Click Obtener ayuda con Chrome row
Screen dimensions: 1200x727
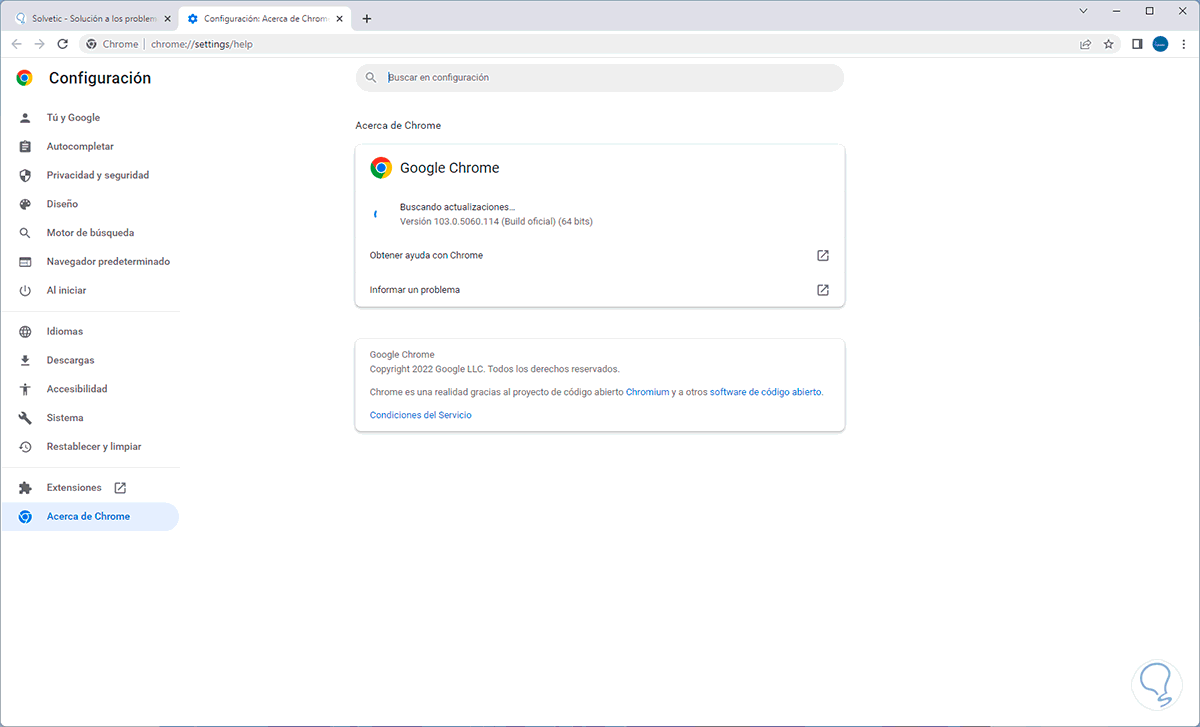pyautogui.click(x=600, y=255)
